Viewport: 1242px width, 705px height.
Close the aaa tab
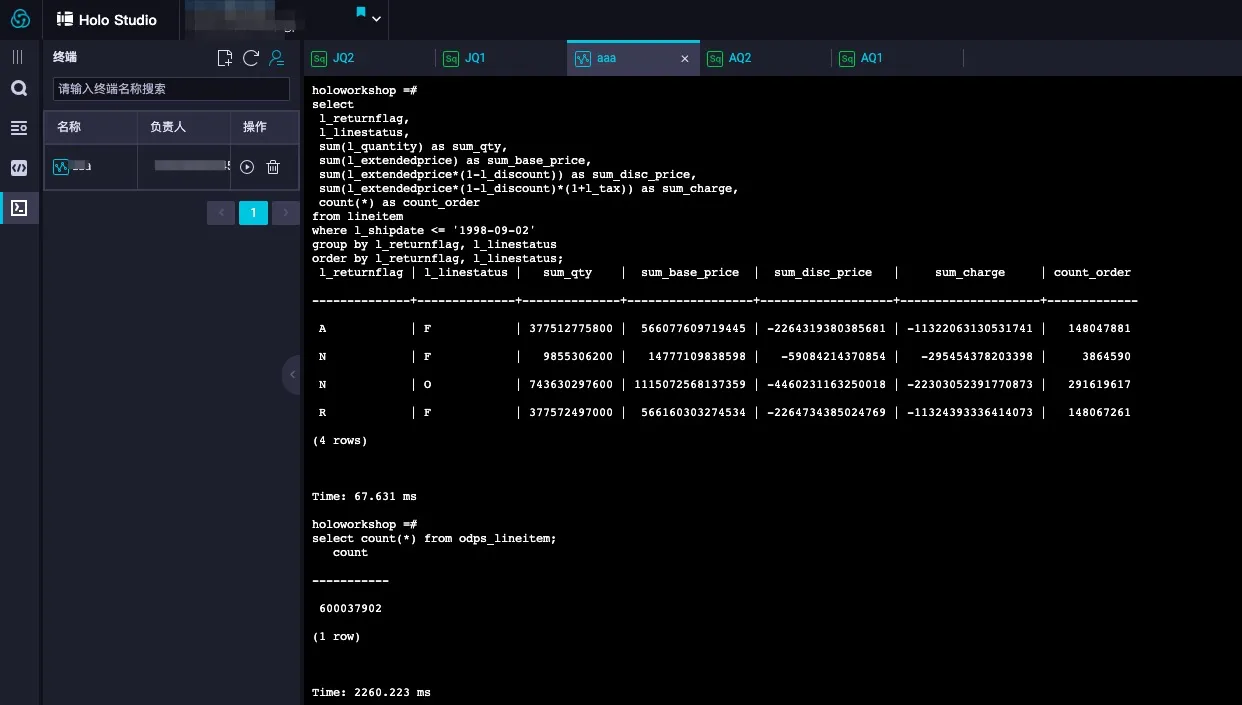click(685, 59)
